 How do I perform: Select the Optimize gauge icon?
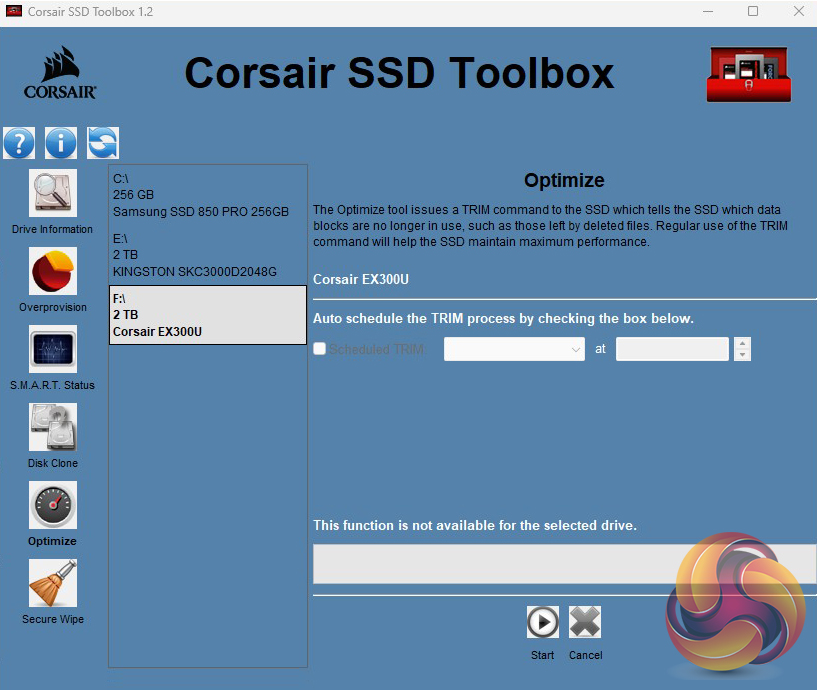pos(52,505)
